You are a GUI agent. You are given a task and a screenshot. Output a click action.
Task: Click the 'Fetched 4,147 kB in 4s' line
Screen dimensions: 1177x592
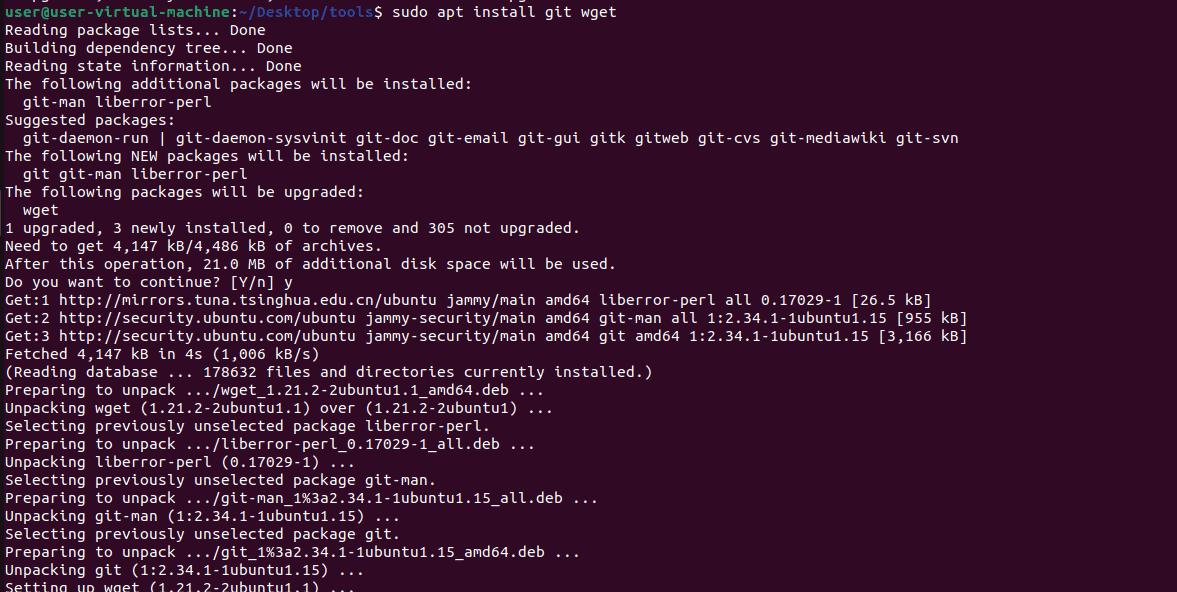click(x=162, y=354)
